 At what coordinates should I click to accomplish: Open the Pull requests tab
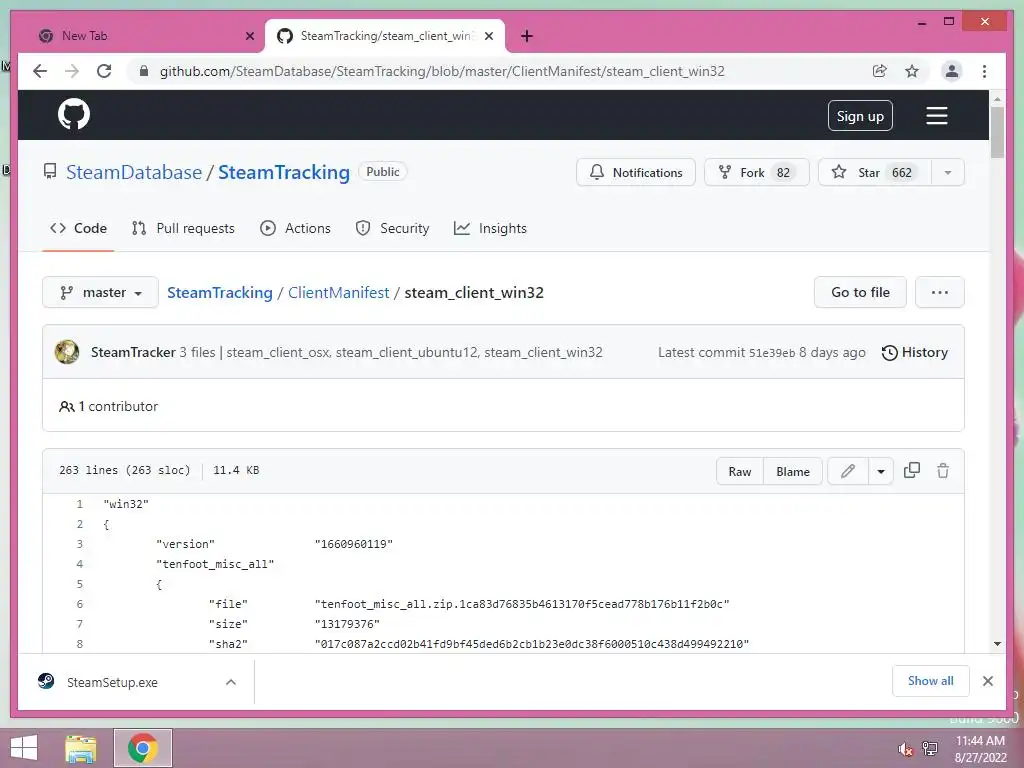(183, 228)
